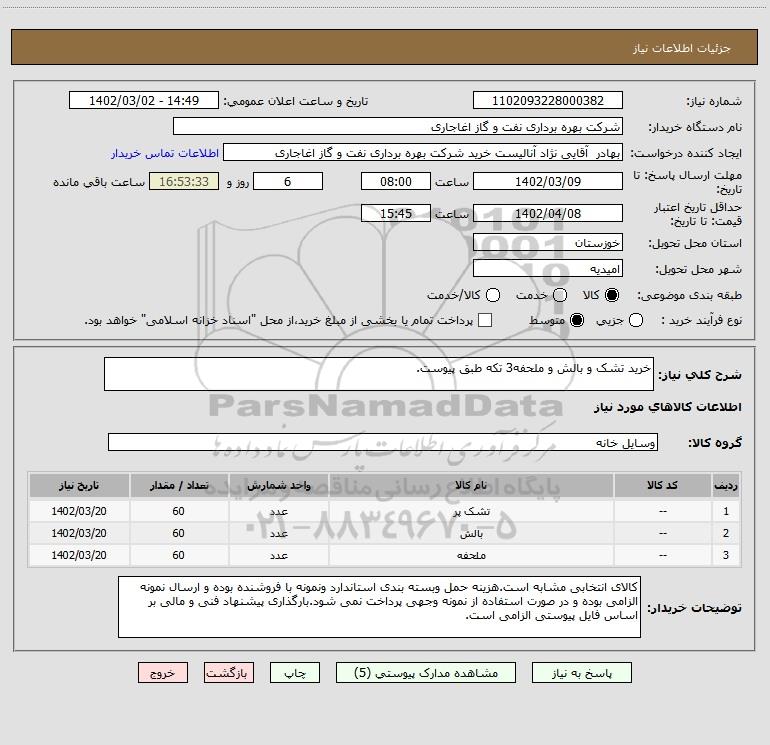Select the 'کالا/خدمت' radio option
The width and height of the screenshot is (770, 745).
pyautogui.click(x=493, y=295)
